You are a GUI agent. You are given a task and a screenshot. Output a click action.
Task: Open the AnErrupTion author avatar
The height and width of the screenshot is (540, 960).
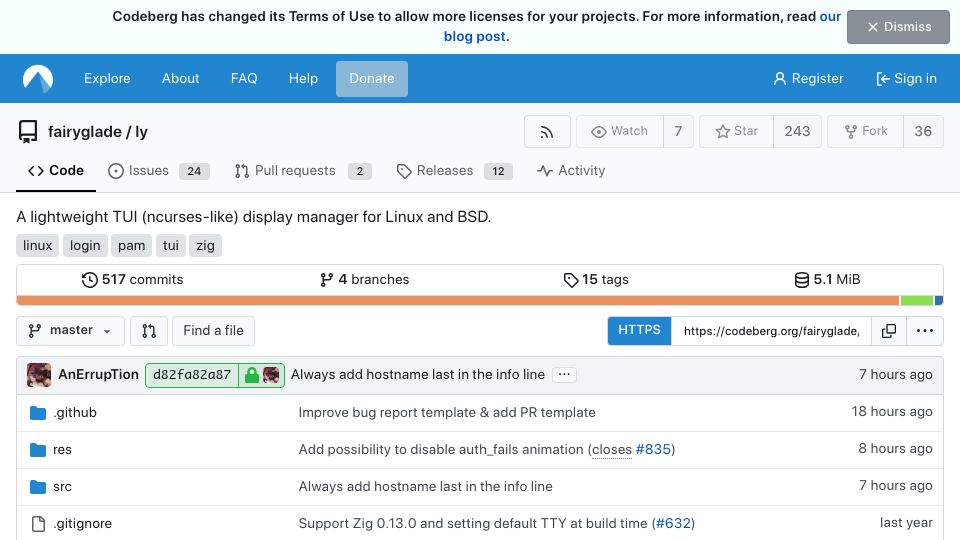click(39, 375)
